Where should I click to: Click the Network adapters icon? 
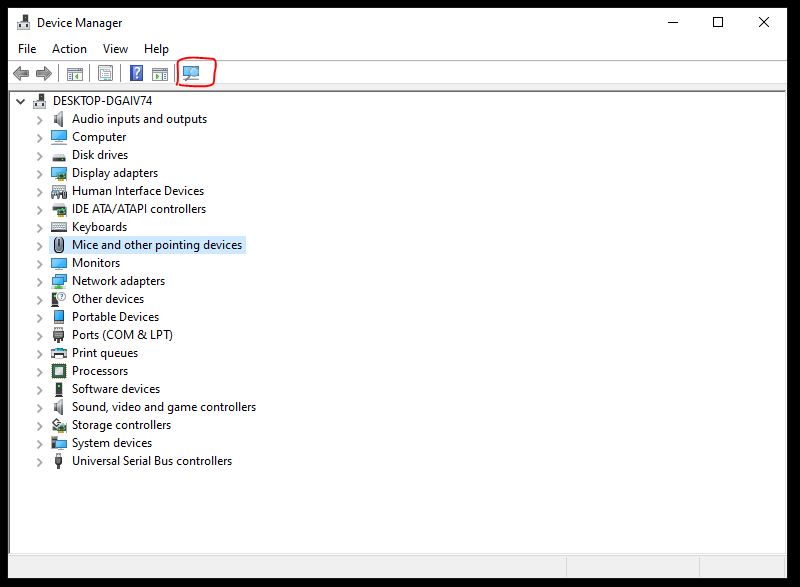pyautogui.click(x=59, y=281)
